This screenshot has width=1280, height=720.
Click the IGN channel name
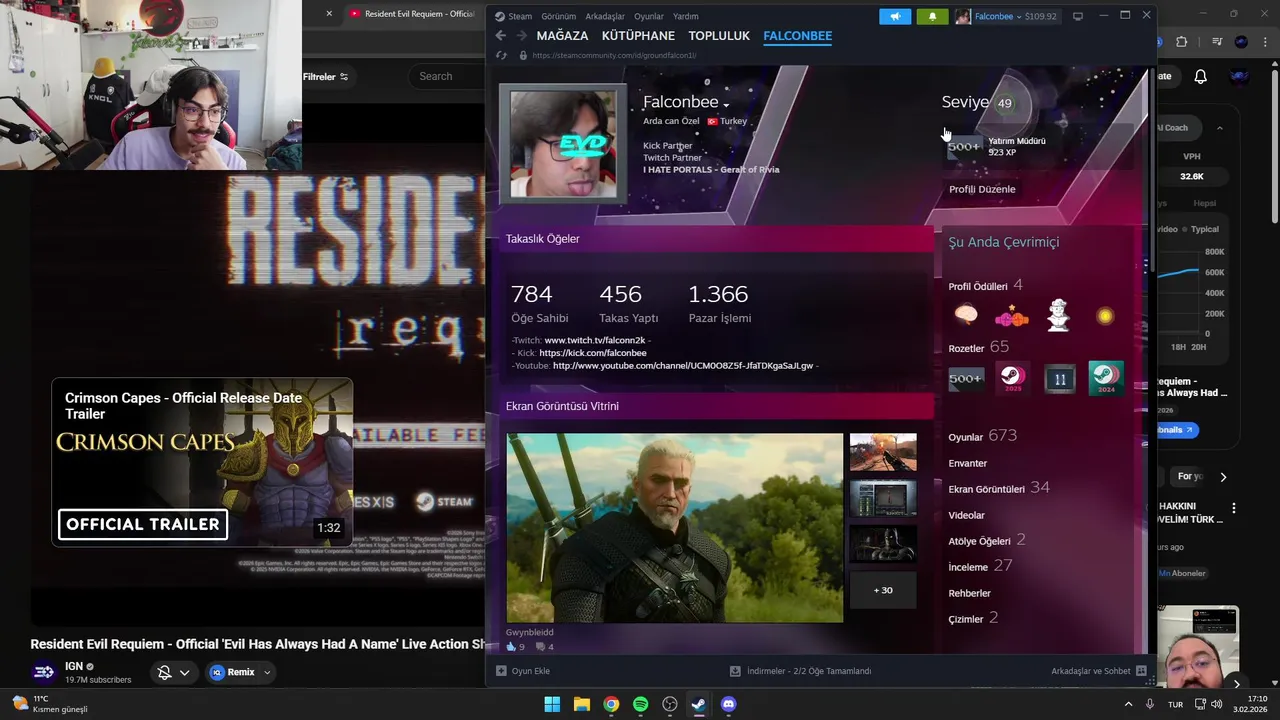click(x=74, y=667)
